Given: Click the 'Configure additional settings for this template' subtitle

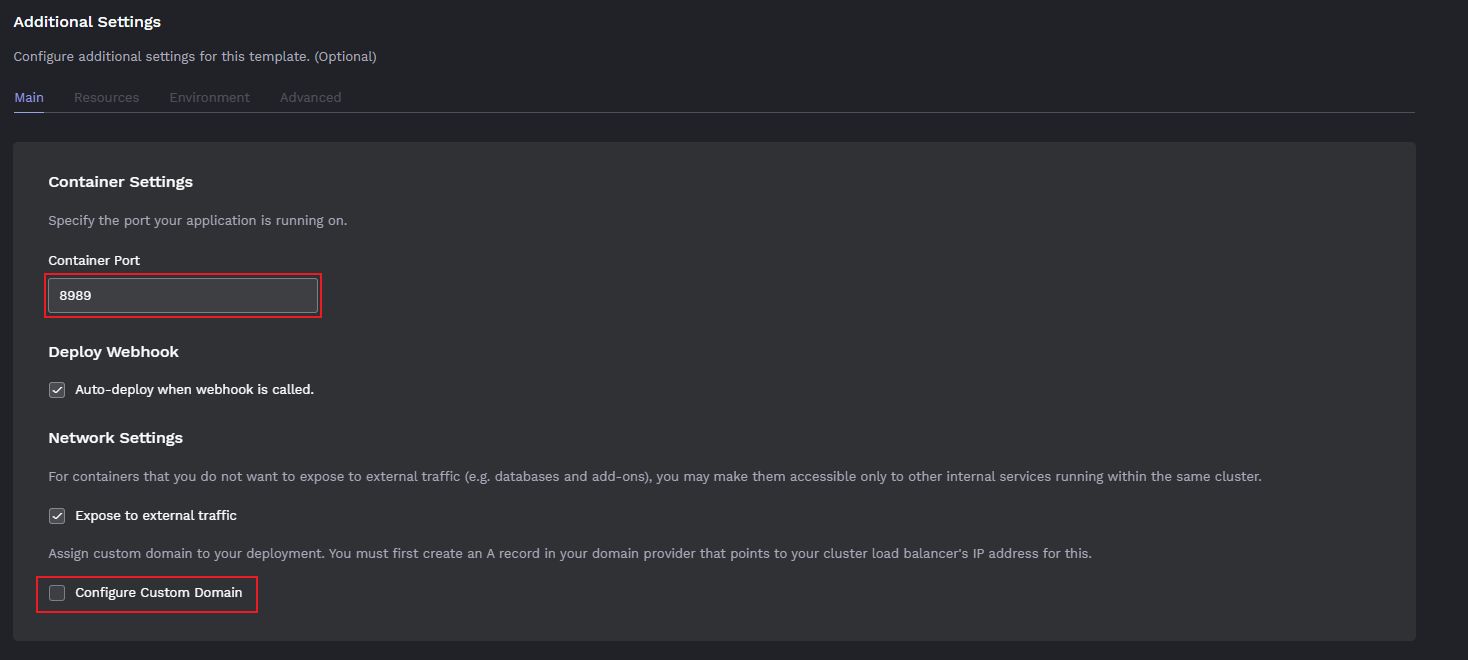Looking at the screenshot, I should 195,57.
